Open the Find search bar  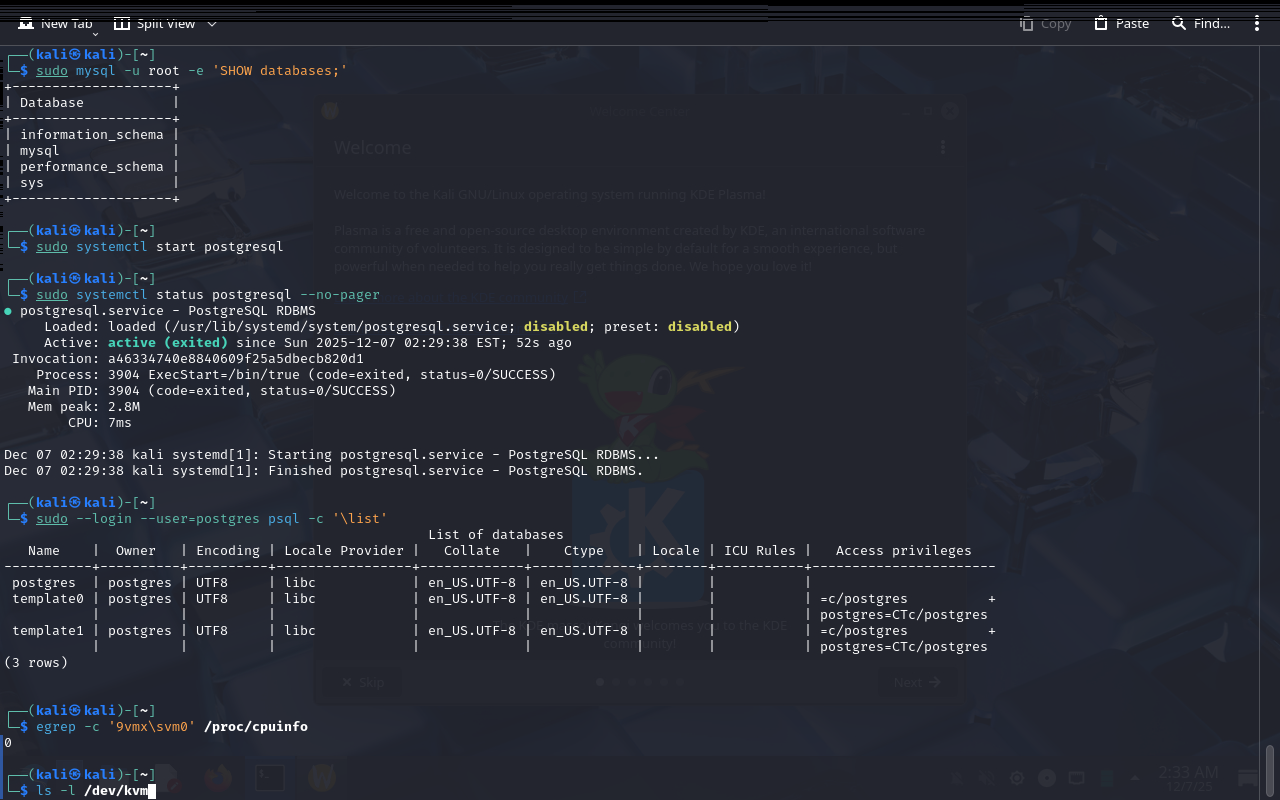pyautogui.click(x=1201, y=23)
